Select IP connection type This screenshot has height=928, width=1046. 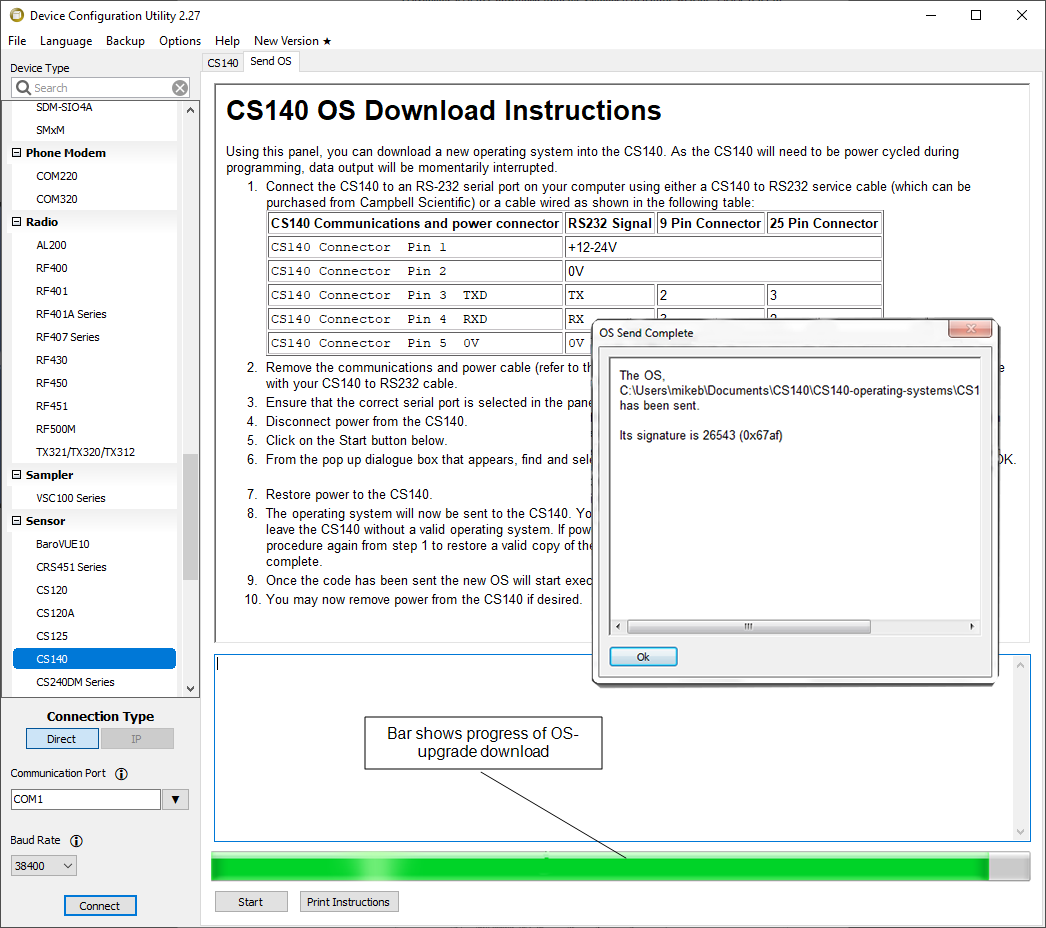[x=137, y=739]
